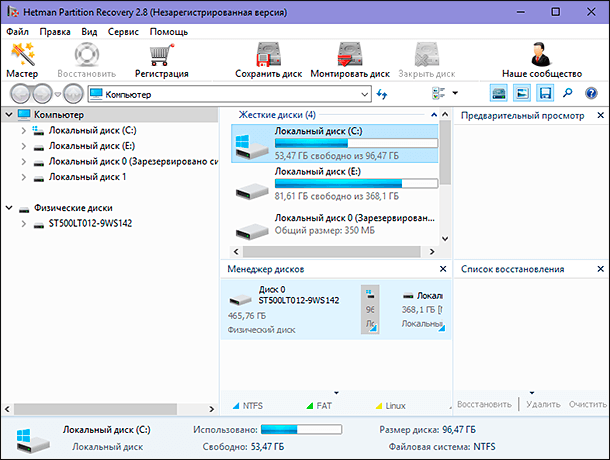Image resolution: width=610 pixels, height=460 pixels.
Task: Click the view mode list icon
Action: 439,93
